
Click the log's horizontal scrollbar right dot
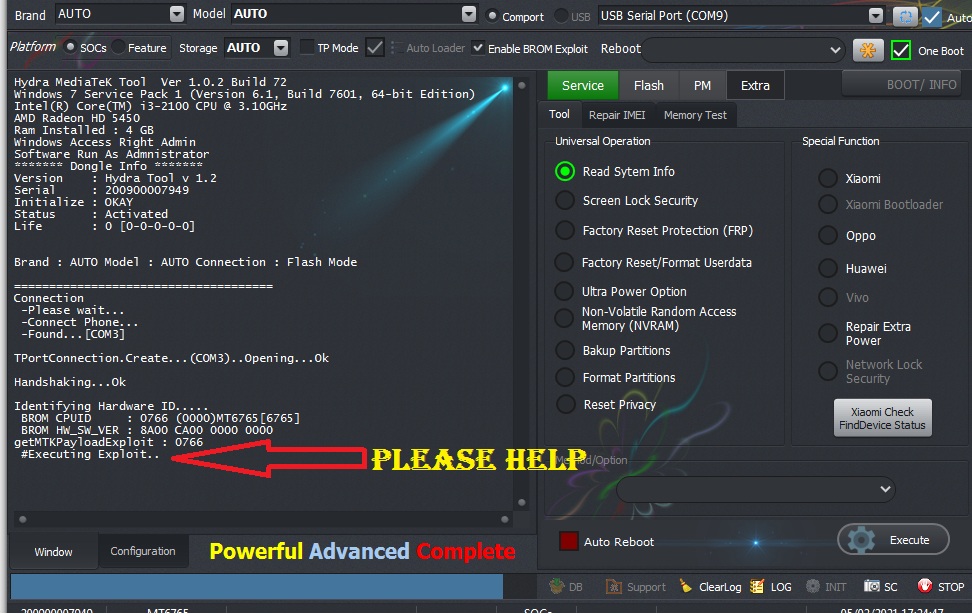pyautogui.click(x=505, y=519)
